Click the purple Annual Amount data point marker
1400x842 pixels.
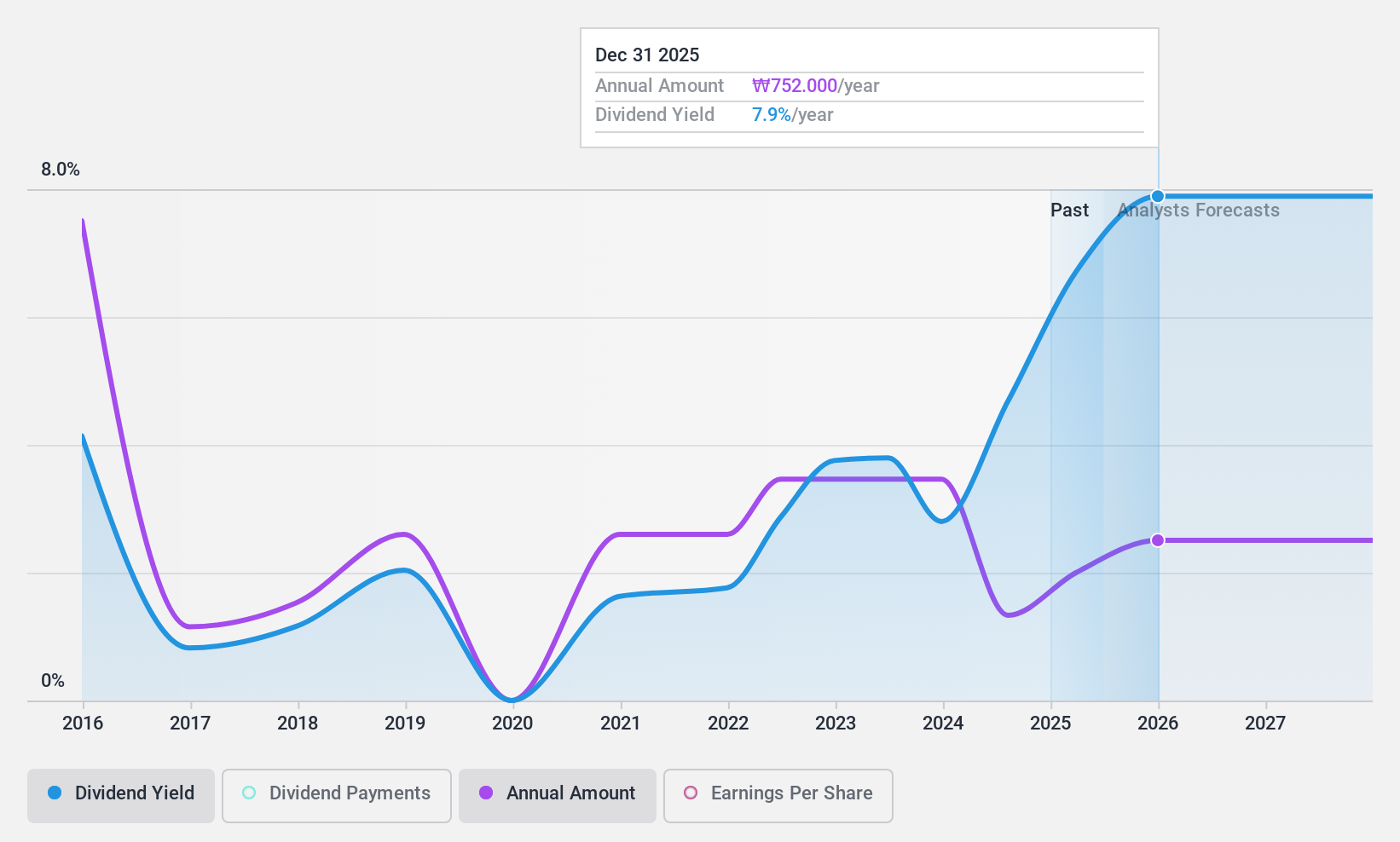point(1158,540)
